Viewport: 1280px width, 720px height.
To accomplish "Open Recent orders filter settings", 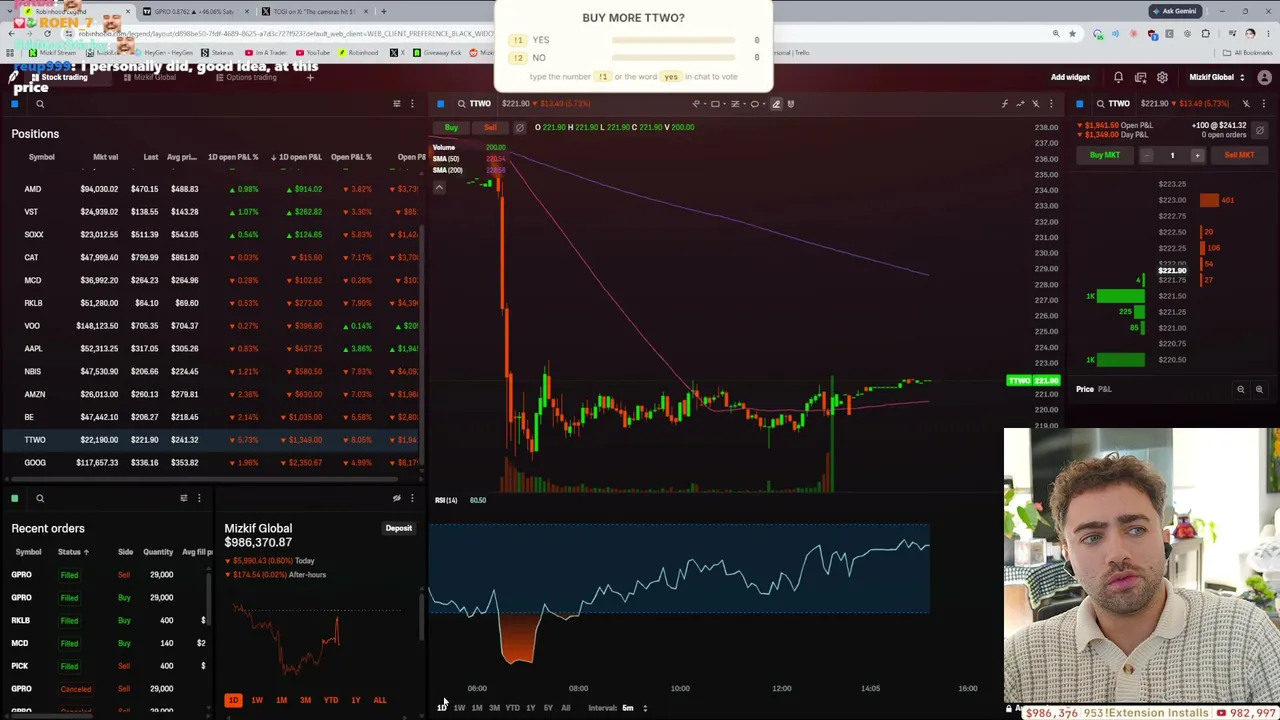I will pyautogui.click(x=184, y=498).
